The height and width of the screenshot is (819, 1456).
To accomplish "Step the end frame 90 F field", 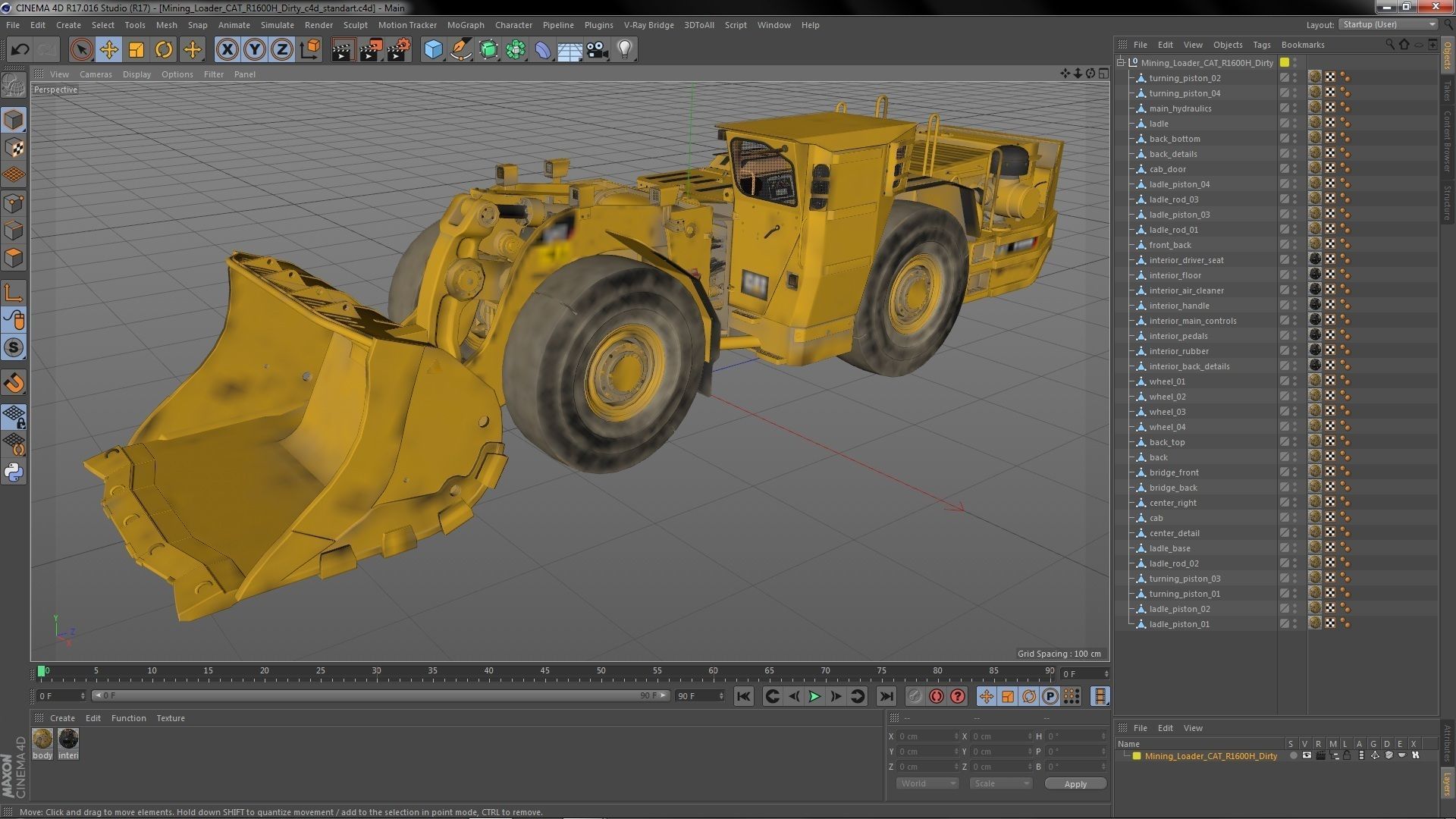I will [x=721, y=696].
